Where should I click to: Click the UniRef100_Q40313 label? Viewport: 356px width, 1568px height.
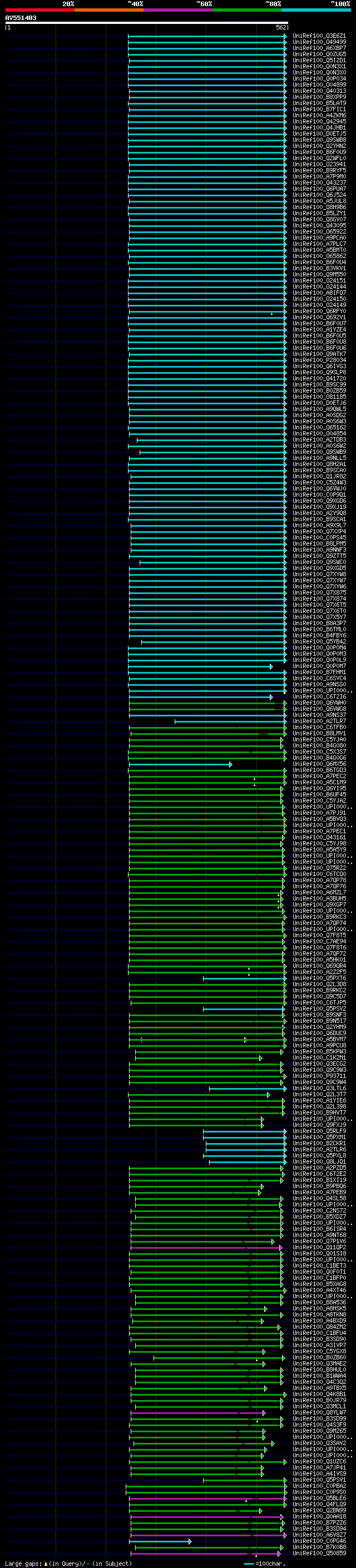319,91
